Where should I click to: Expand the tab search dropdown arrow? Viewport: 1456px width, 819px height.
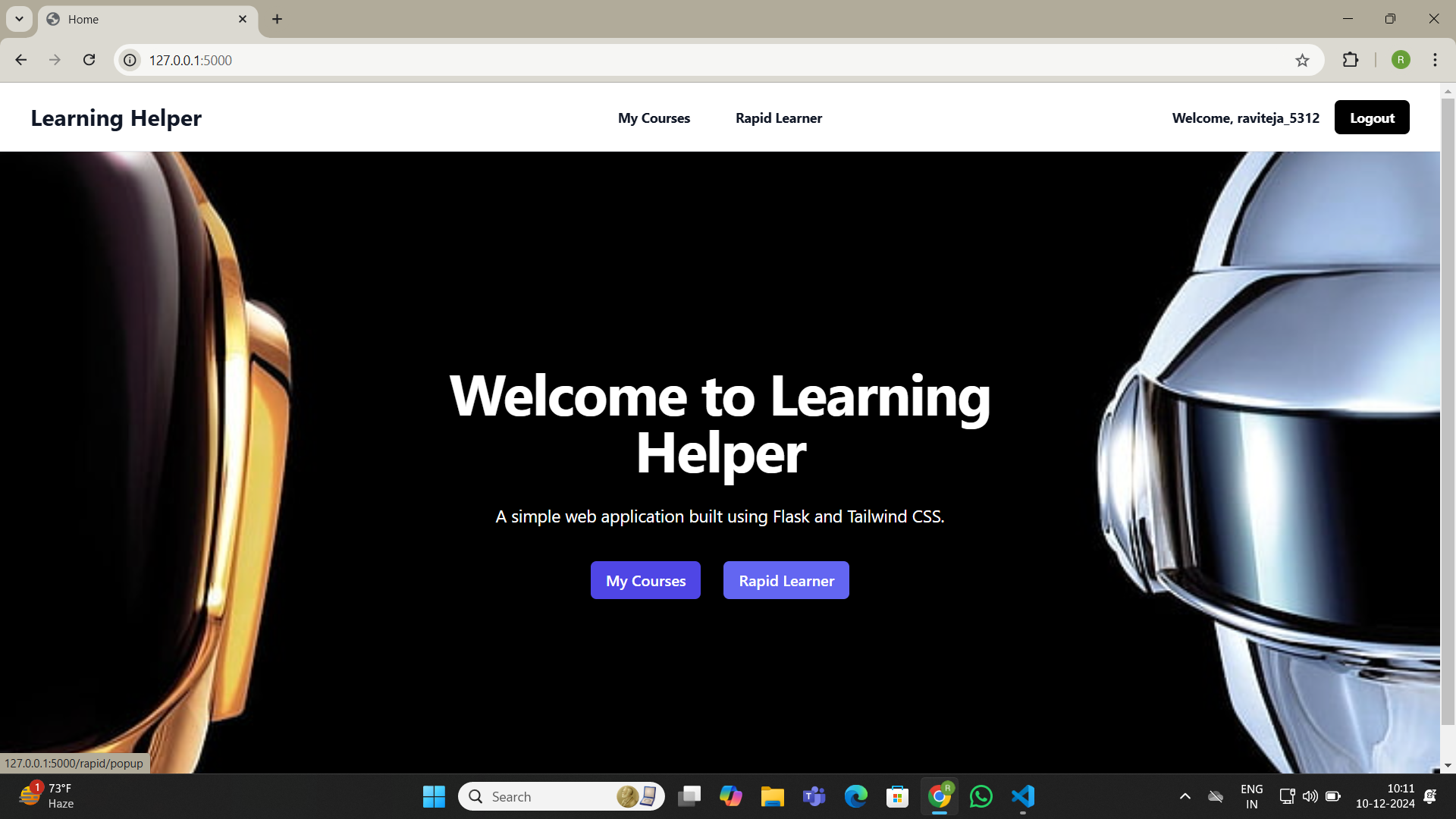pos(19,19)
